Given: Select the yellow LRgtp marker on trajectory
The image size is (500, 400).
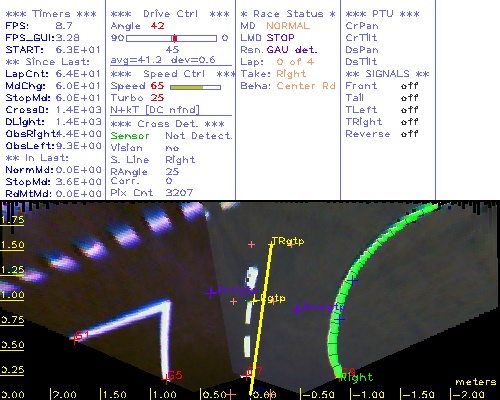Looking at the screenshot, I should (x=254, y=300).
